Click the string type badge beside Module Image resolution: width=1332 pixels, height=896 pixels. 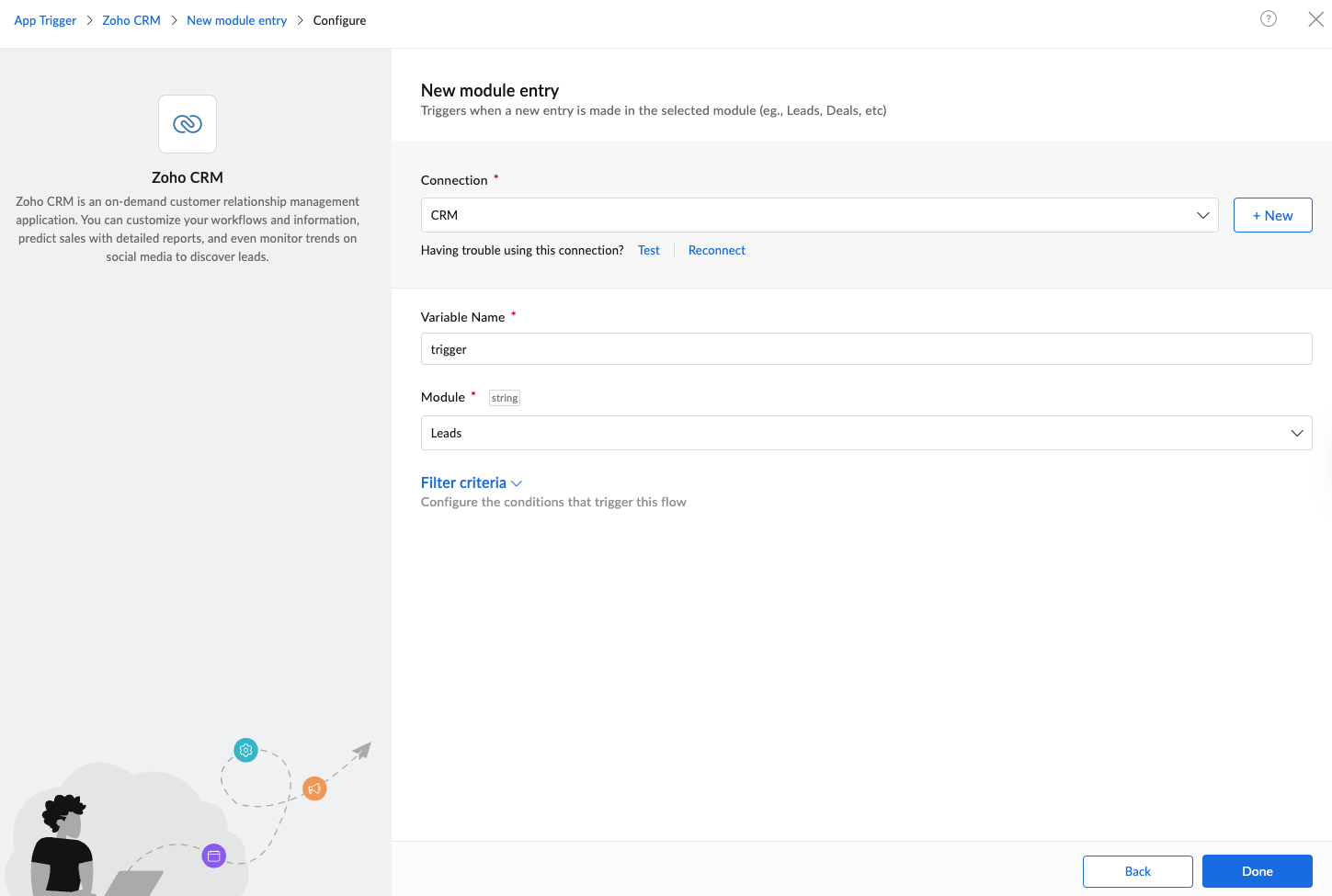(505, 398)
